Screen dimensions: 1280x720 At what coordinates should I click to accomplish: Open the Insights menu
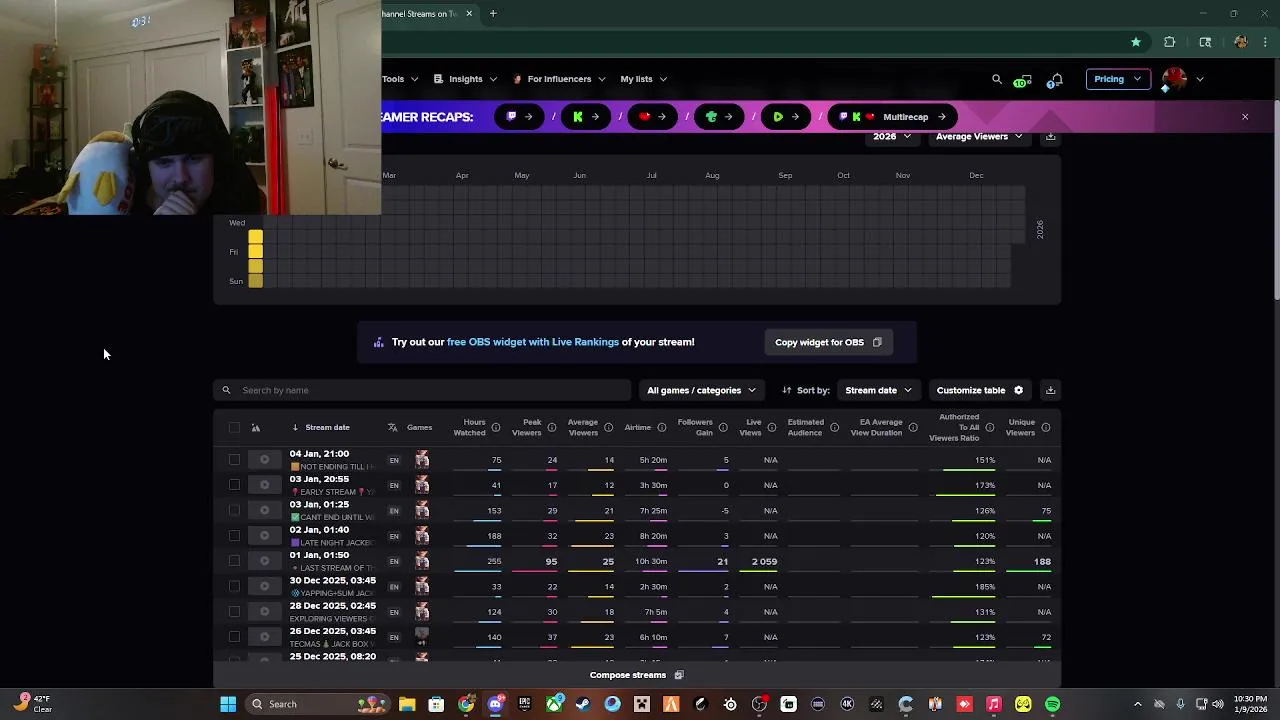tap(465, 79)
